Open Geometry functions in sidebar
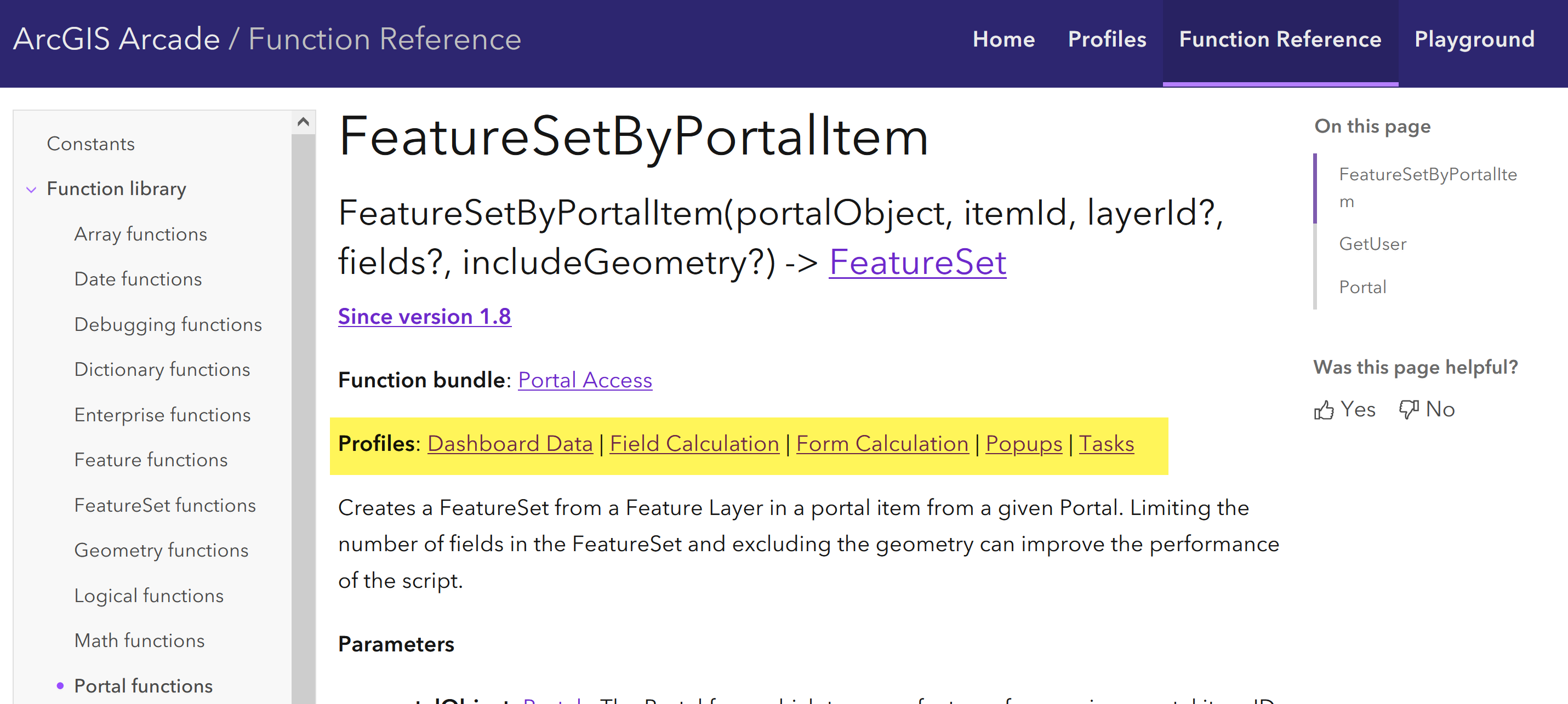1568x704 pixels. 161,550
